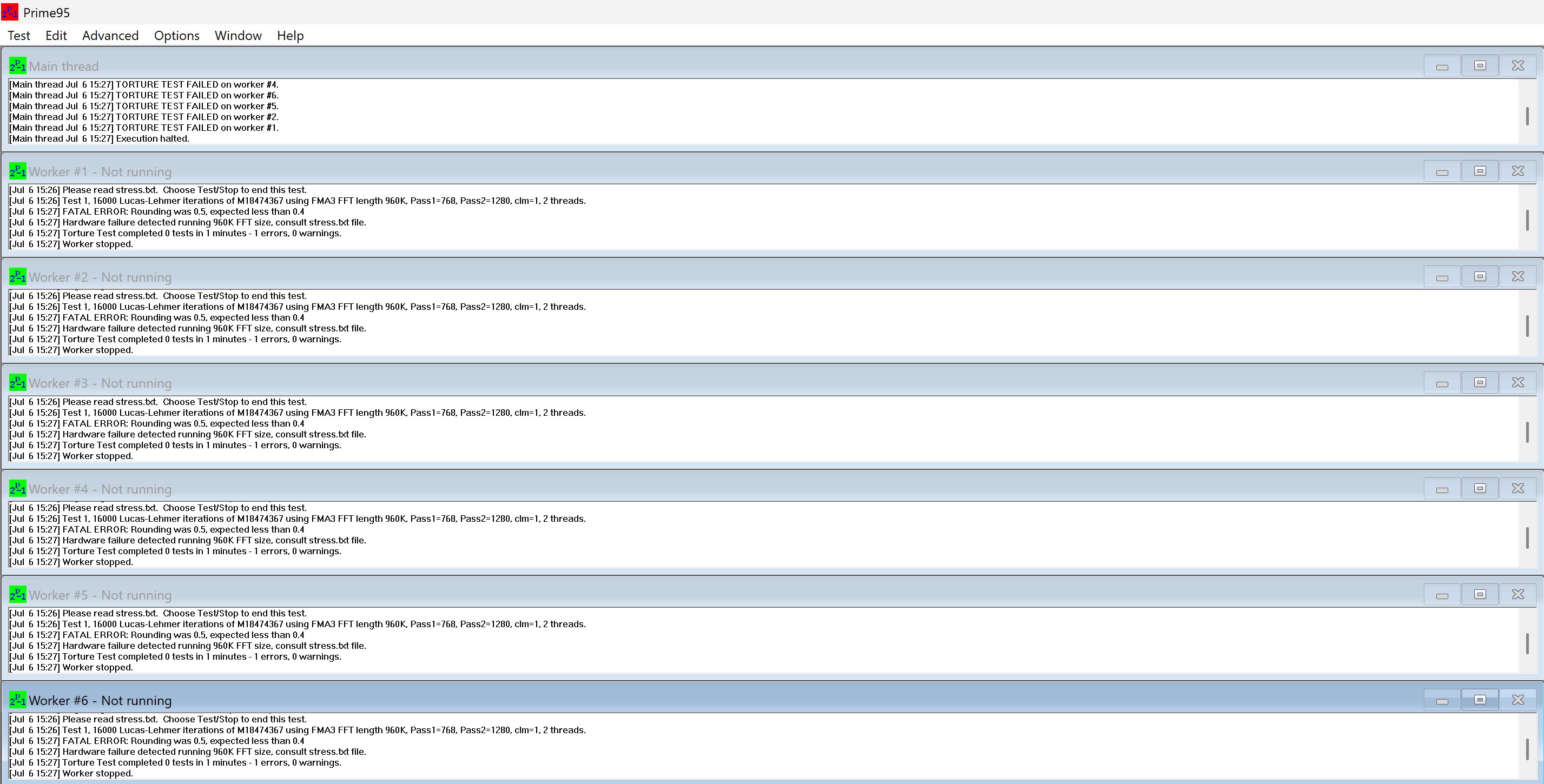1544x784 pixels.
Task: Close the Main thread window
Action: point(1517,66)
